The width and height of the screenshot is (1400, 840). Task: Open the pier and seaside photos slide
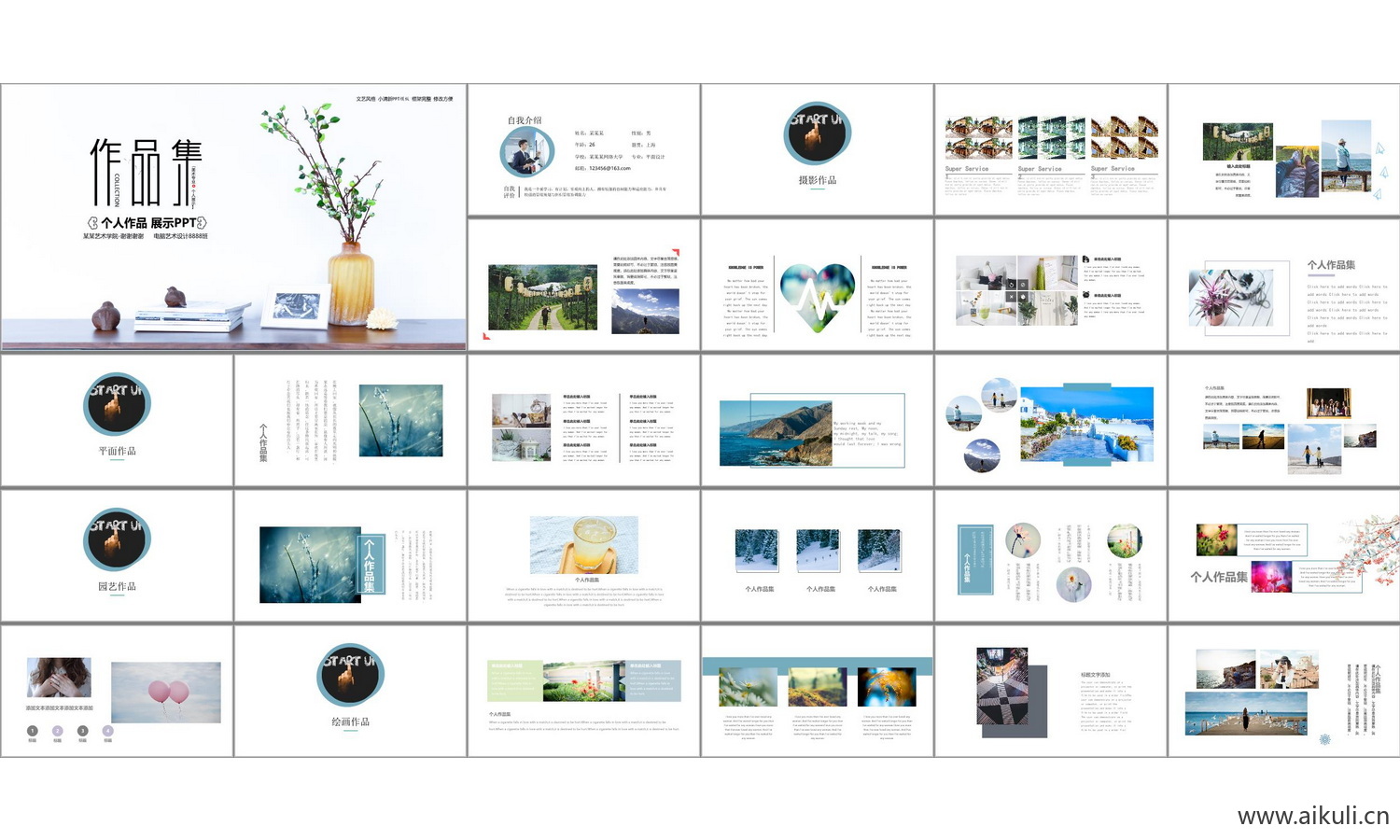[x=1283, y=691]
